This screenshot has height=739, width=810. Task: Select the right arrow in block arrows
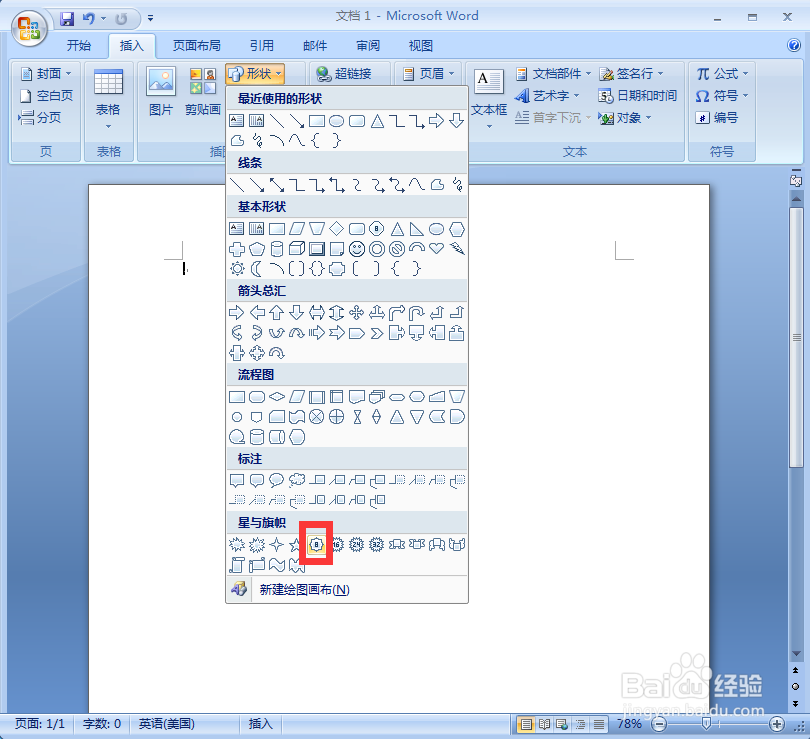click(x=237, y=312)
